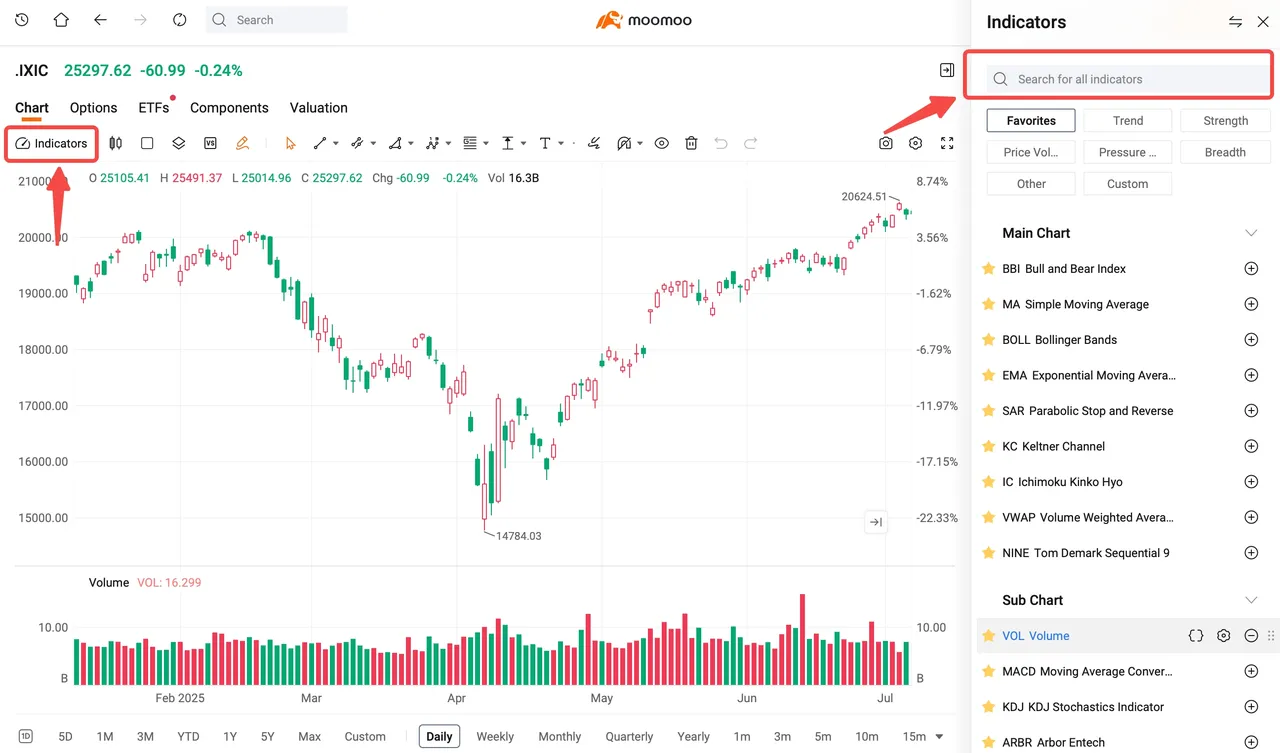Image resolution: width=1280 pixels, height=753 pixels.
Task: Select the cursor pointer tool
Action: point(290,143)
